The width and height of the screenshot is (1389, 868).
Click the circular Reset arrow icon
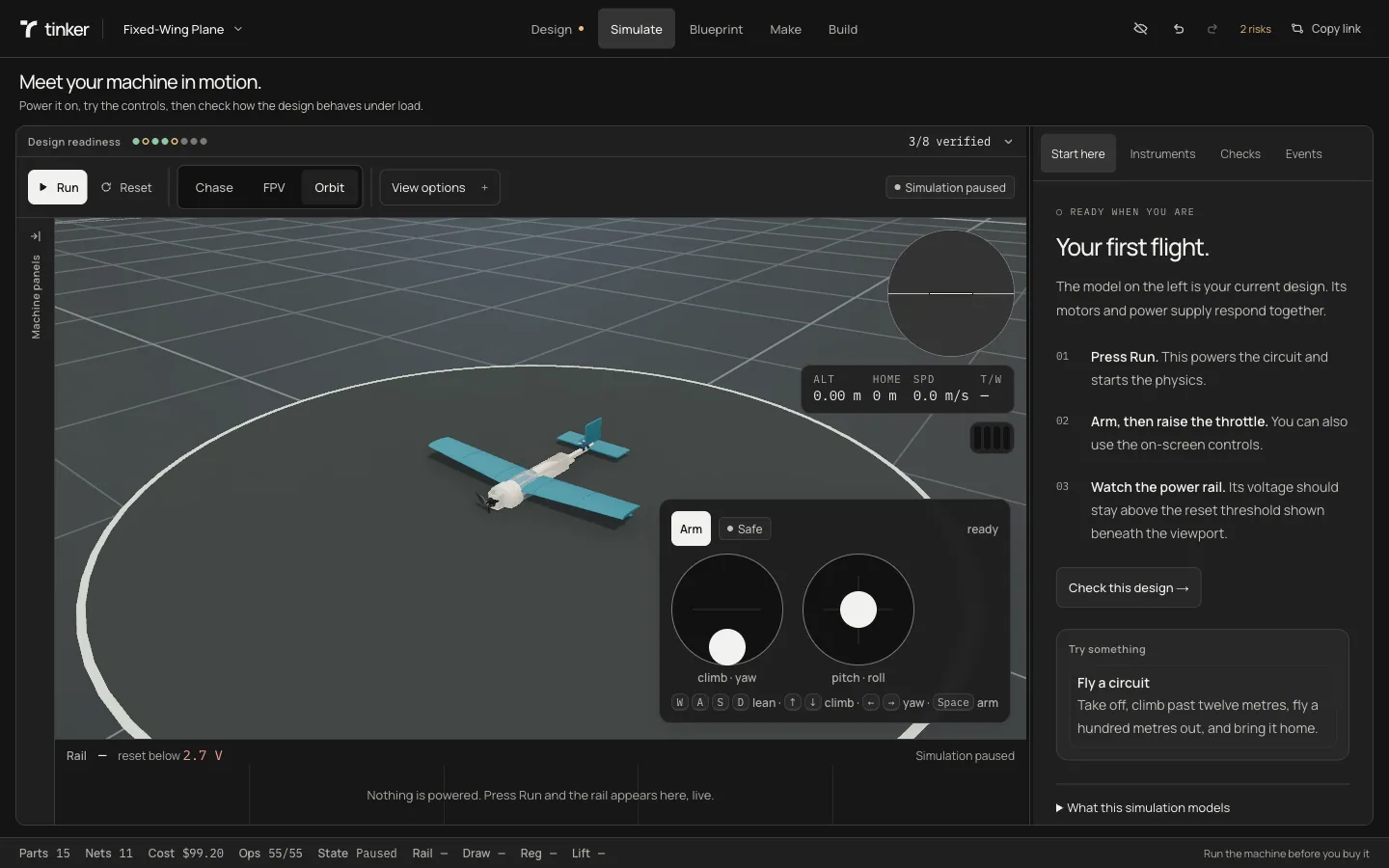[106, 187]
